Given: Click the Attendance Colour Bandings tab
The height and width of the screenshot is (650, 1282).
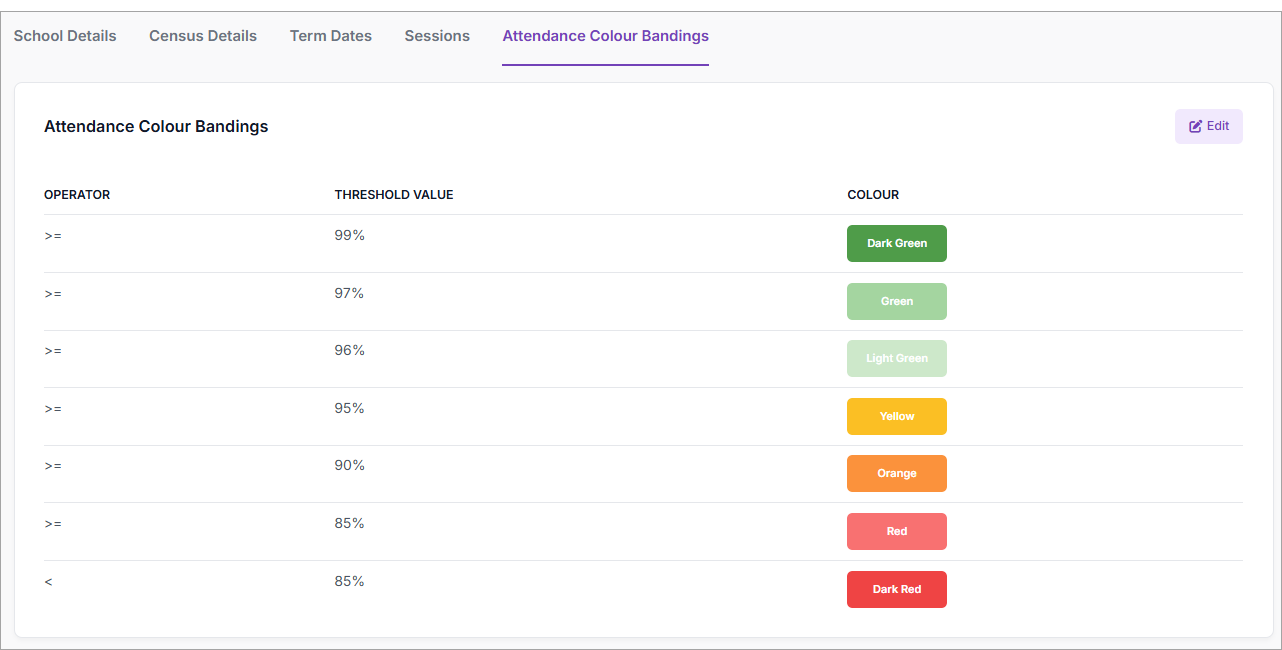Looking at the screenshot, I should (605, 36).
